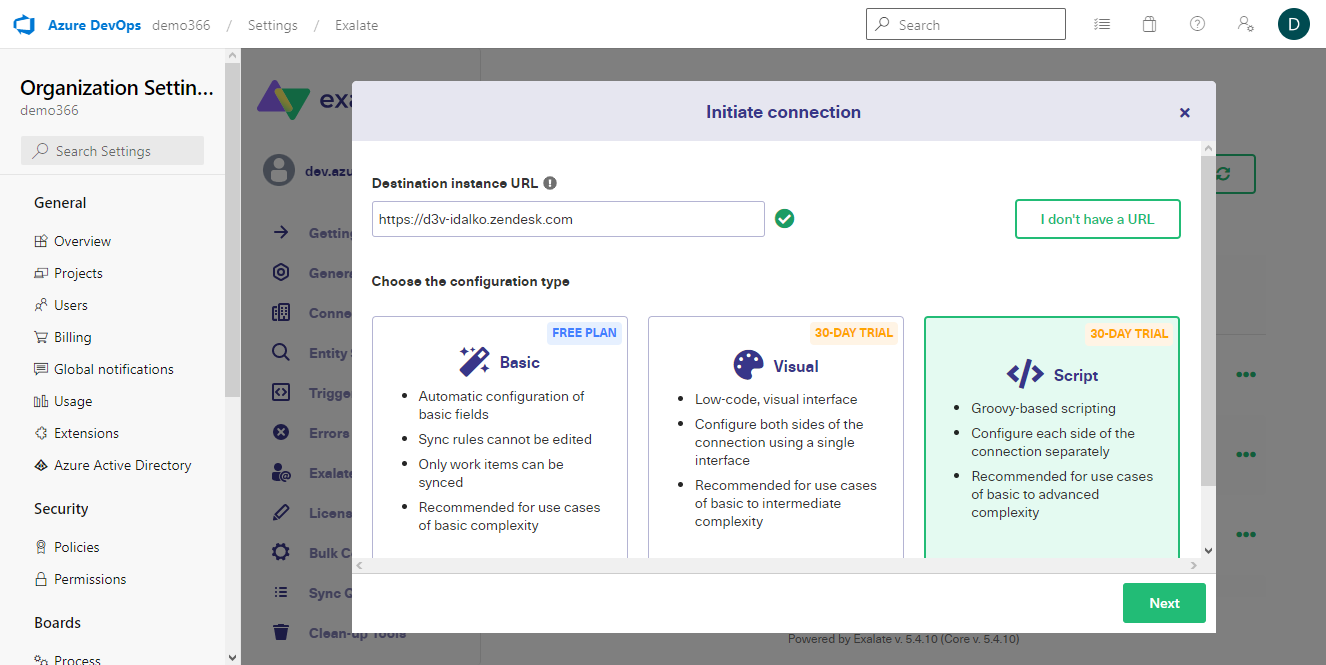Open Overview in Organization Settings
The width and height of the screenshot is (1326, 665).
pos(82,241)
